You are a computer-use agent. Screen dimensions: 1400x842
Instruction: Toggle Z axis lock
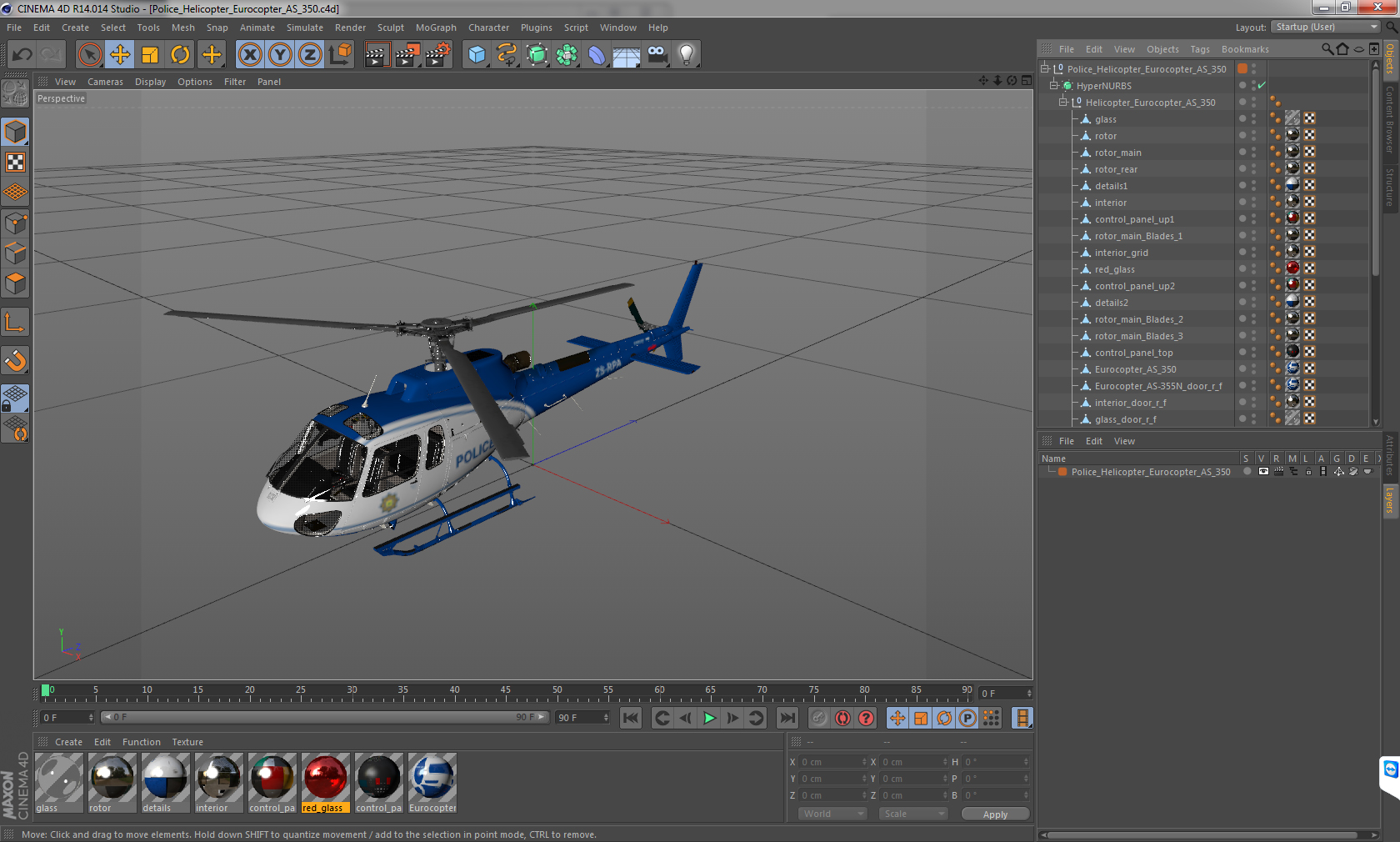pyautogui.click(x=310, y=55)
